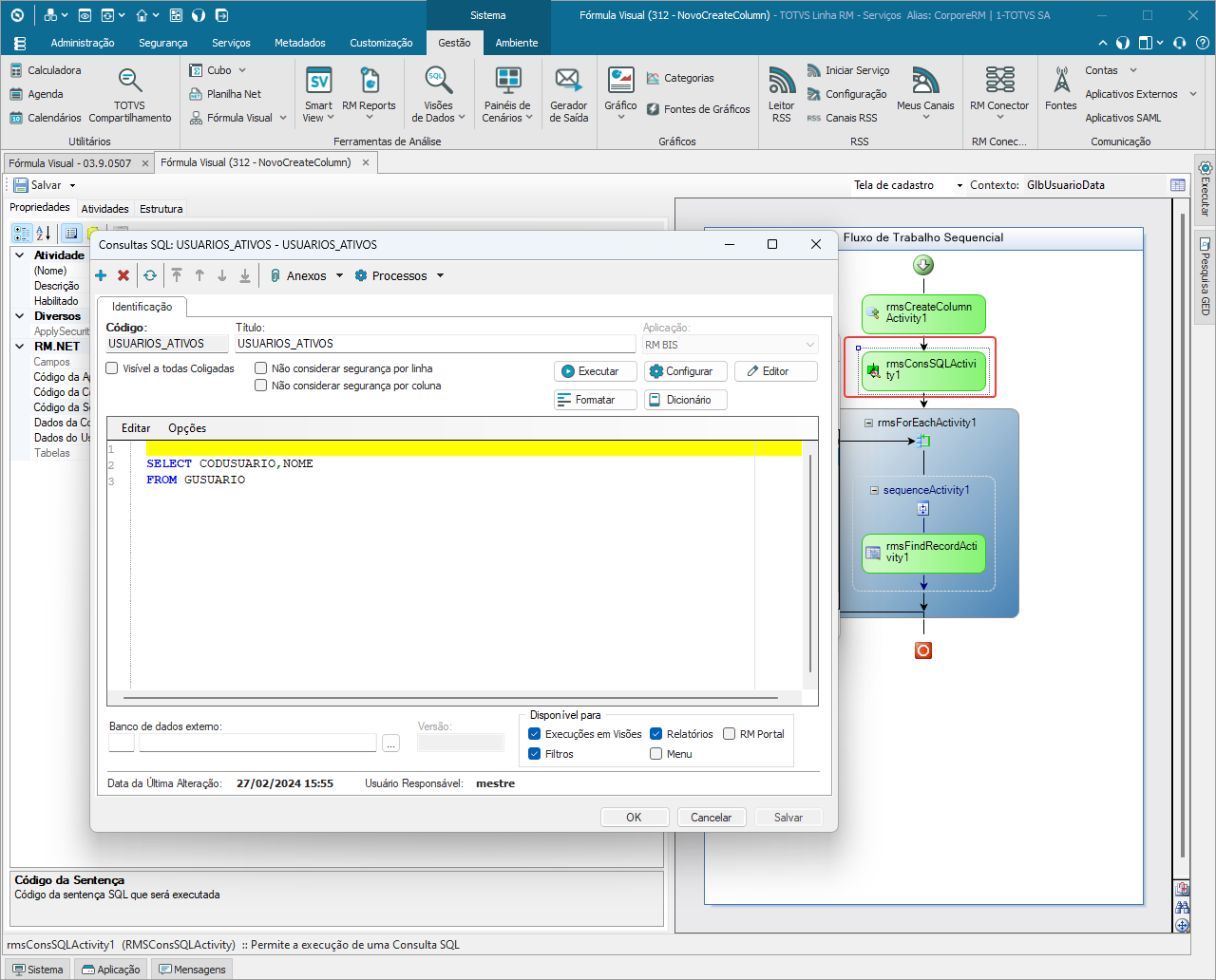Open the RM Conector tool
Screen dimensions: 1216x980
pos(999,94)
